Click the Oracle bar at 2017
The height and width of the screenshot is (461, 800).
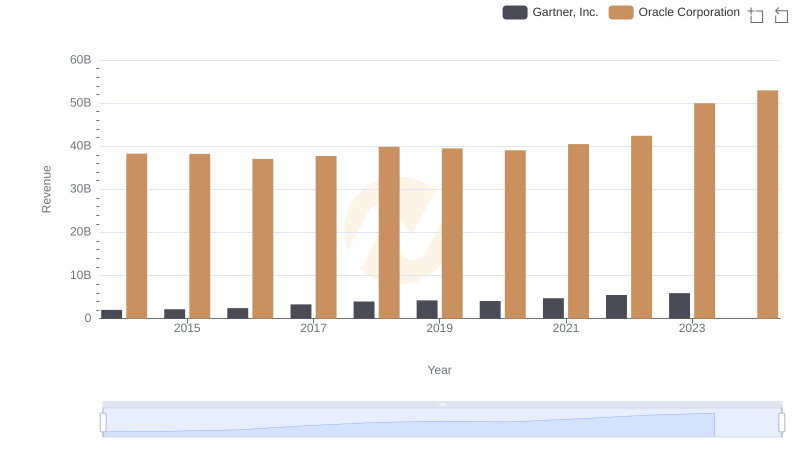[x=326, y=237]
